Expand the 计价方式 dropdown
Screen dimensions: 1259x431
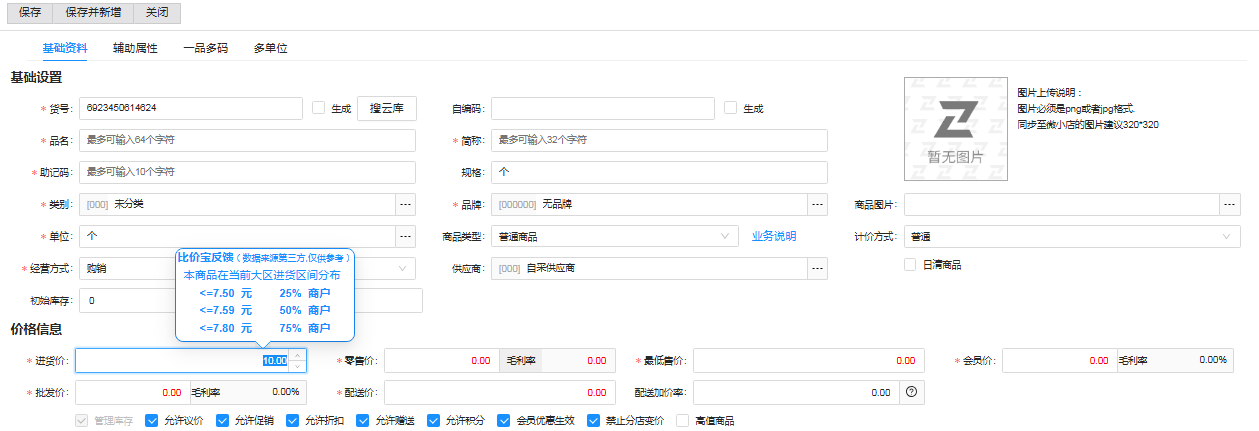[x=1072, y=236]
